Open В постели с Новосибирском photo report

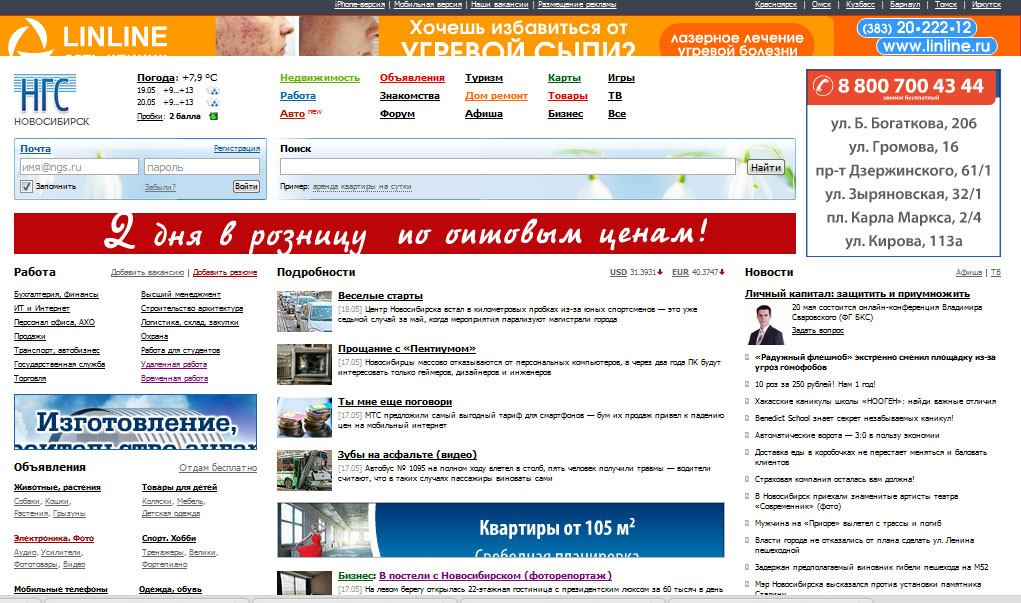(496, 576)
